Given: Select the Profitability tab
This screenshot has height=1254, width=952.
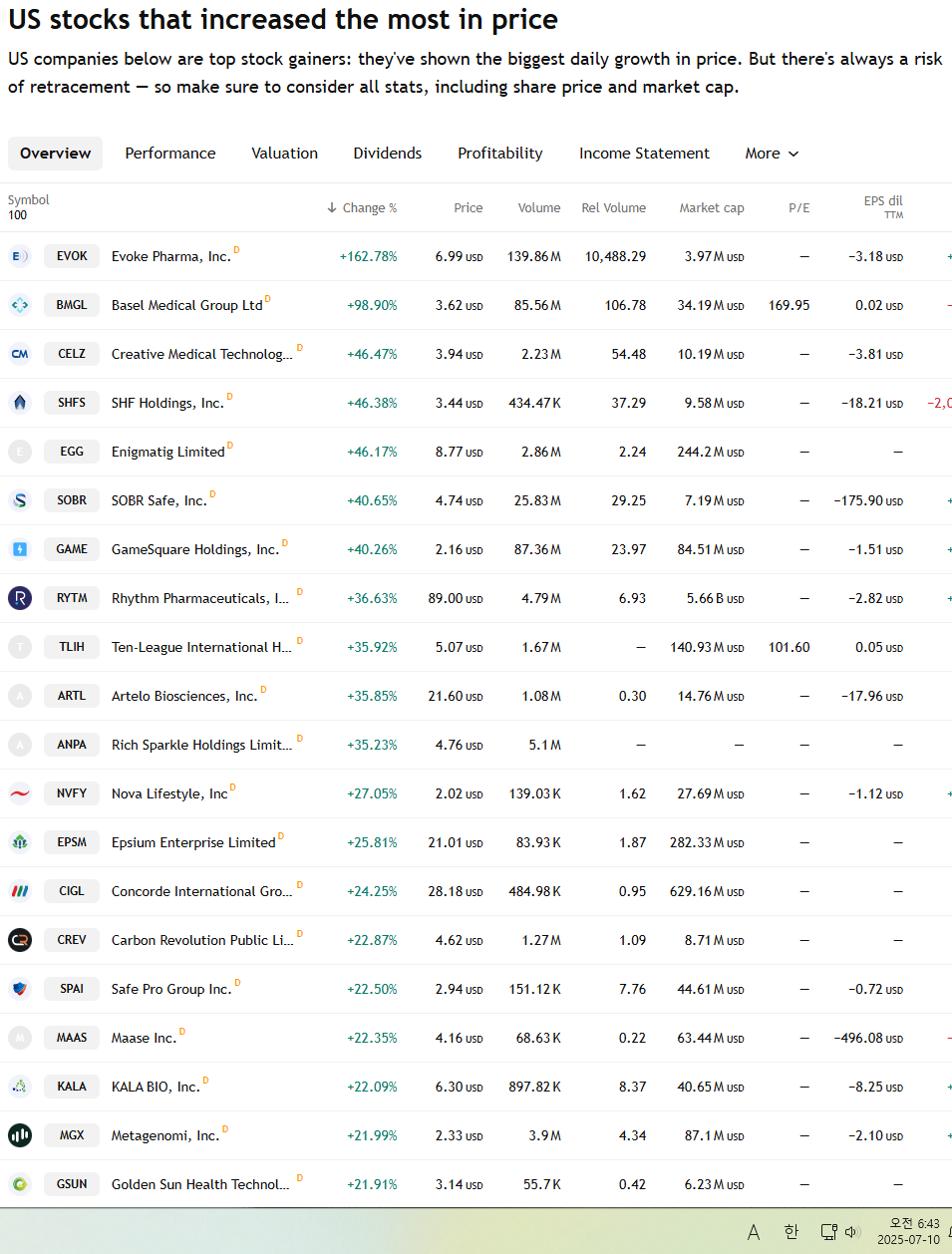Looking at the screenshot, I should tap(500, 154).
